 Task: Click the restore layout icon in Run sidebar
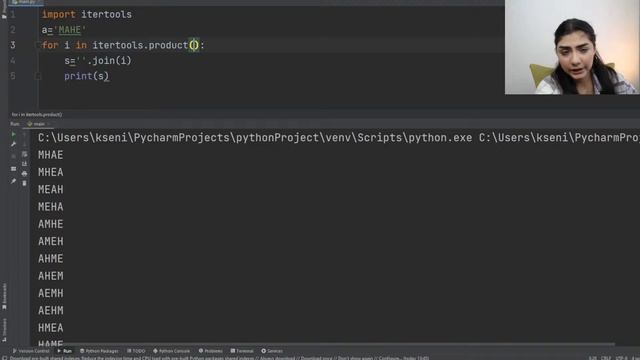point(13,169)
